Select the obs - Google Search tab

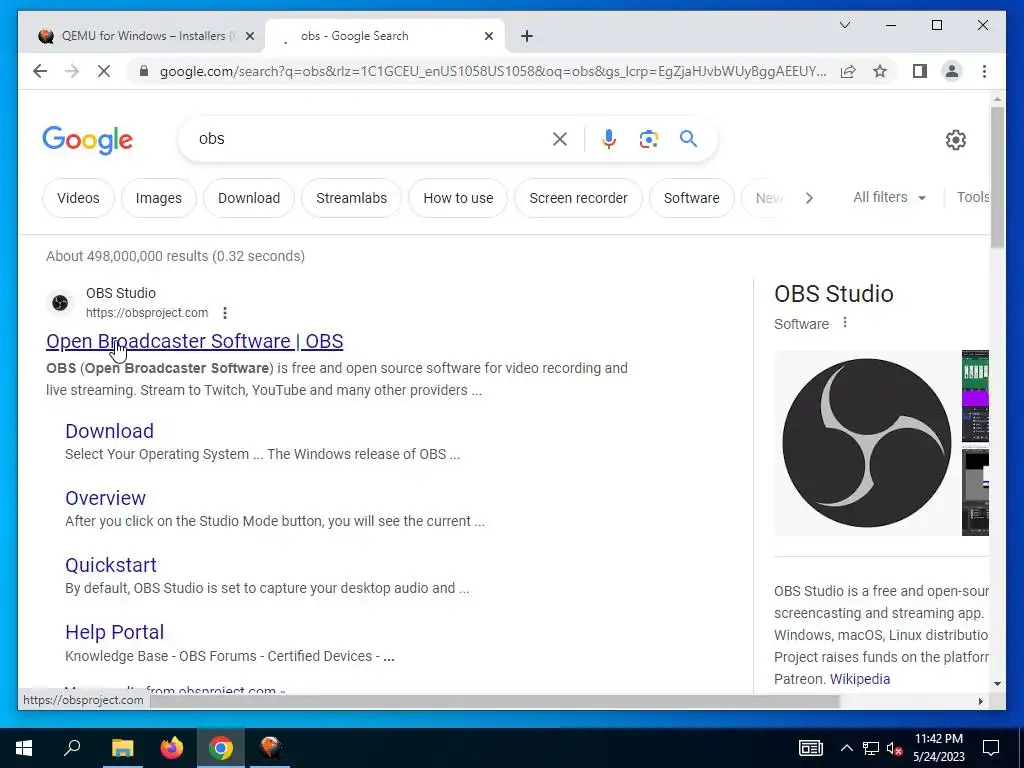pos(383,36)
